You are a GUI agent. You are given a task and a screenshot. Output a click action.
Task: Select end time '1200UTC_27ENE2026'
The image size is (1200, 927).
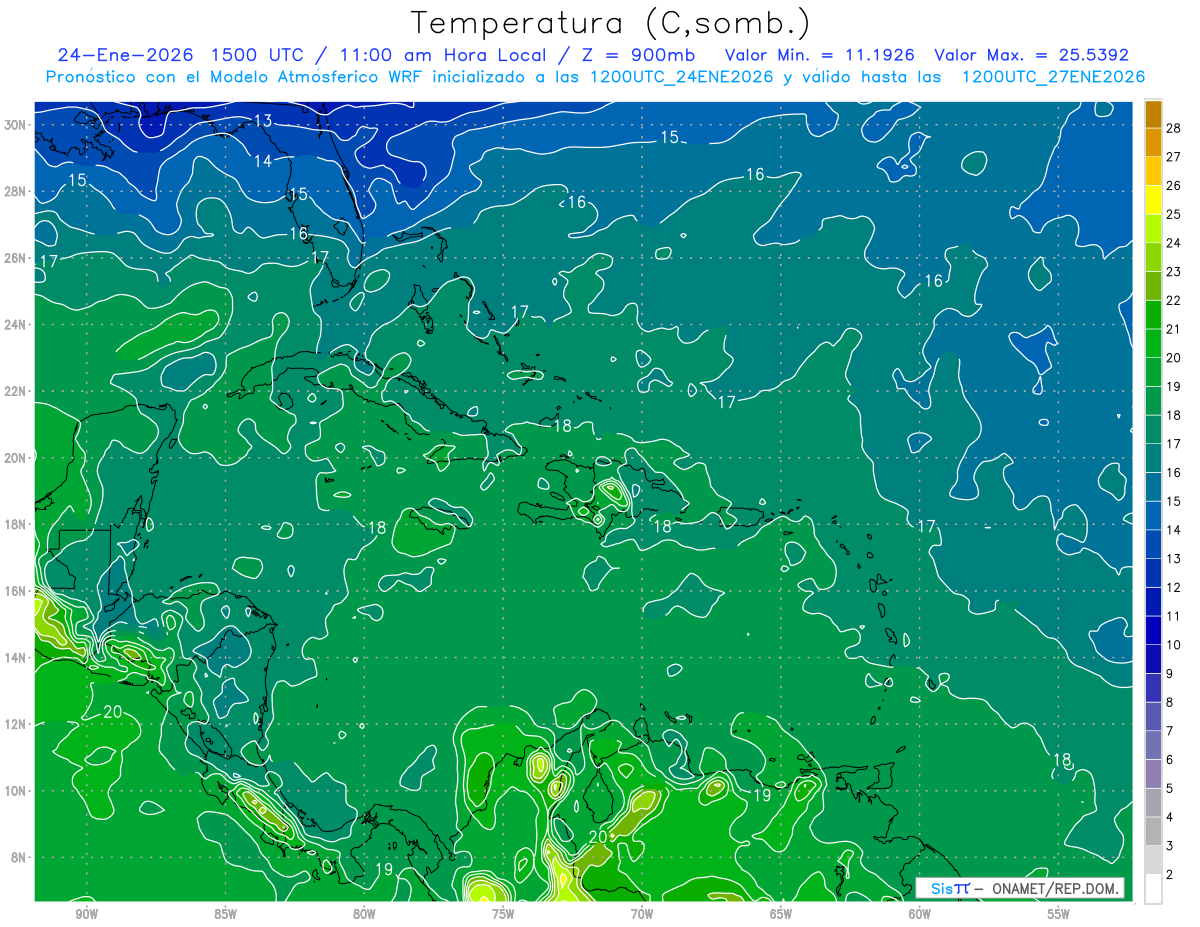1053,77
